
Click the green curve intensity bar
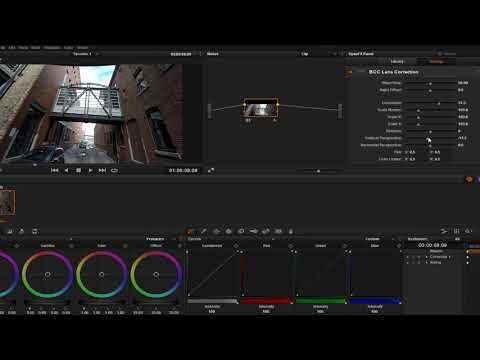tap(321, 301)
